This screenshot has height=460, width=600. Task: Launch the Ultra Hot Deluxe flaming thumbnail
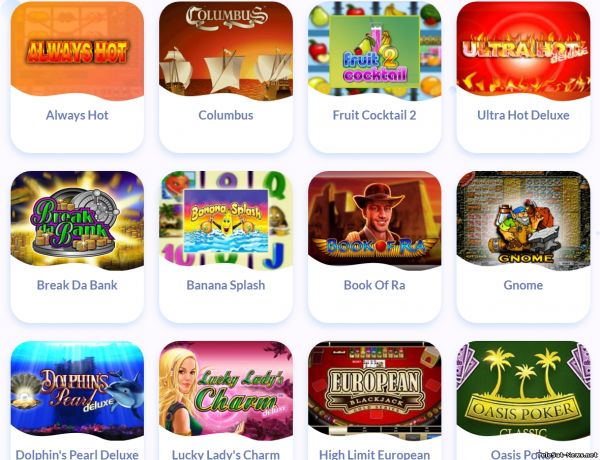(x=523, y=50)
